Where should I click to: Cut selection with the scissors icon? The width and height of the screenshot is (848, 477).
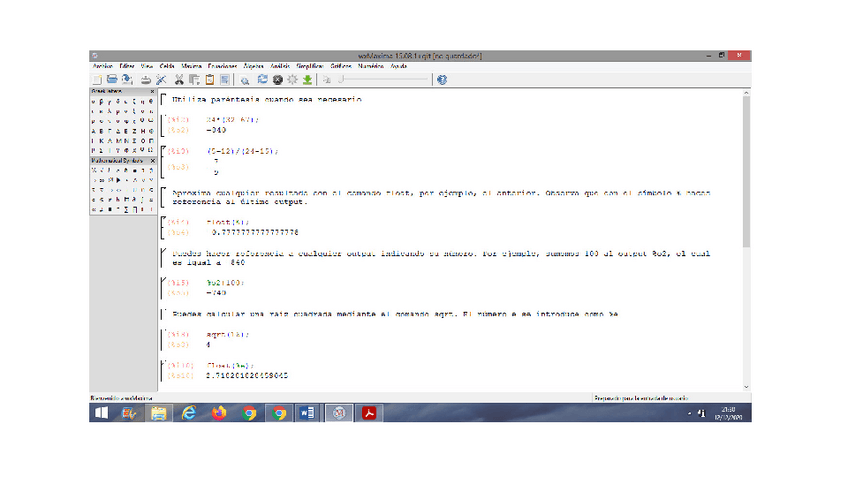pyautogui.click(x=179, y=80)
